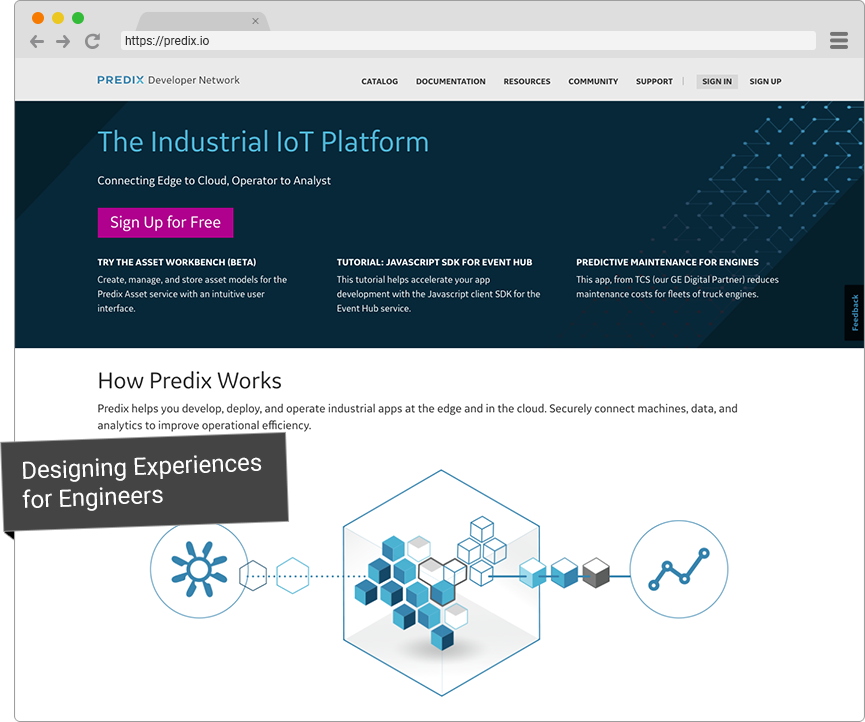Click the turbine machine circle icon
Viewport: 865px width, 722px height.
pos(200,570)
